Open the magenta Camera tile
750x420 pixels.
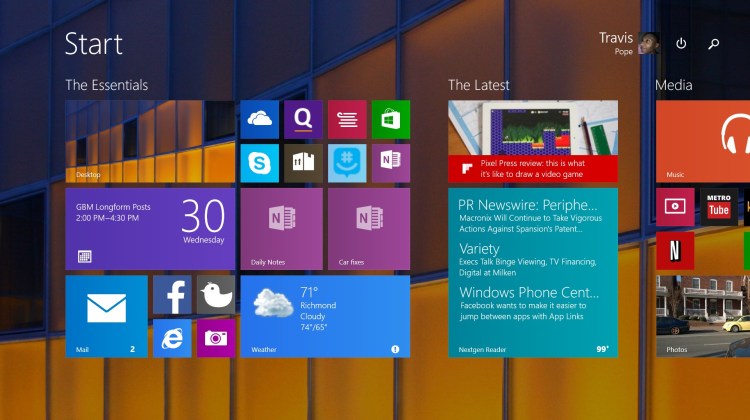(216, 338)
